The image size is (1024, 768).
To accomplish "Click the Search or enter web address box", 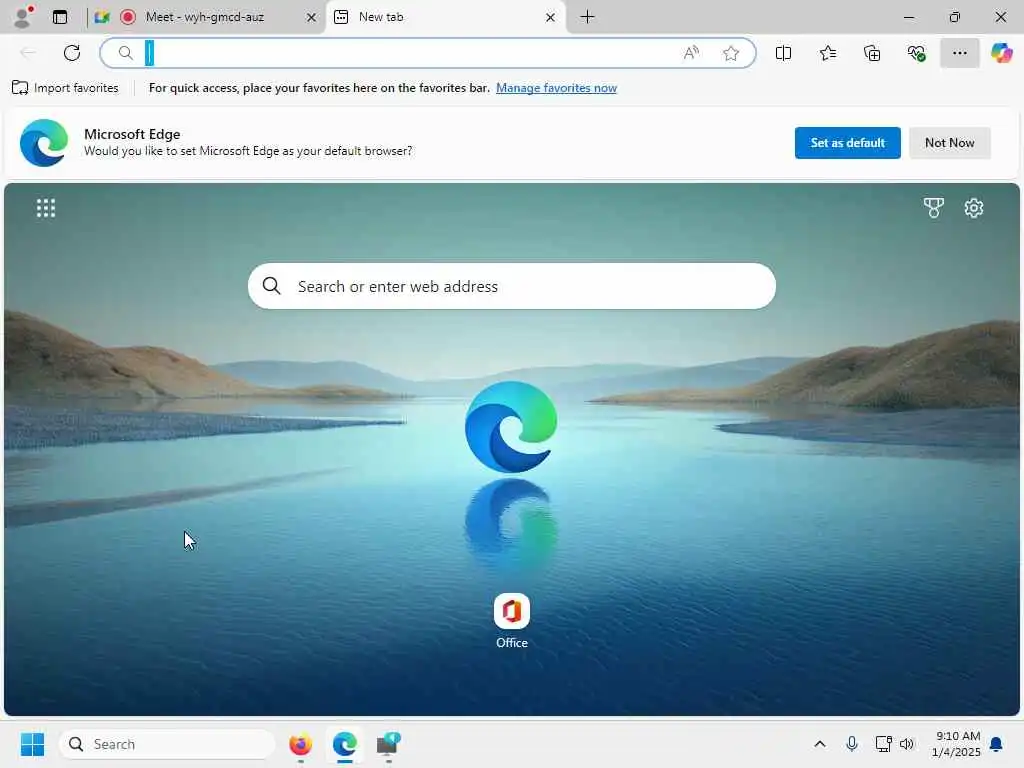I will pyautogui.click(x=512, y=286).
